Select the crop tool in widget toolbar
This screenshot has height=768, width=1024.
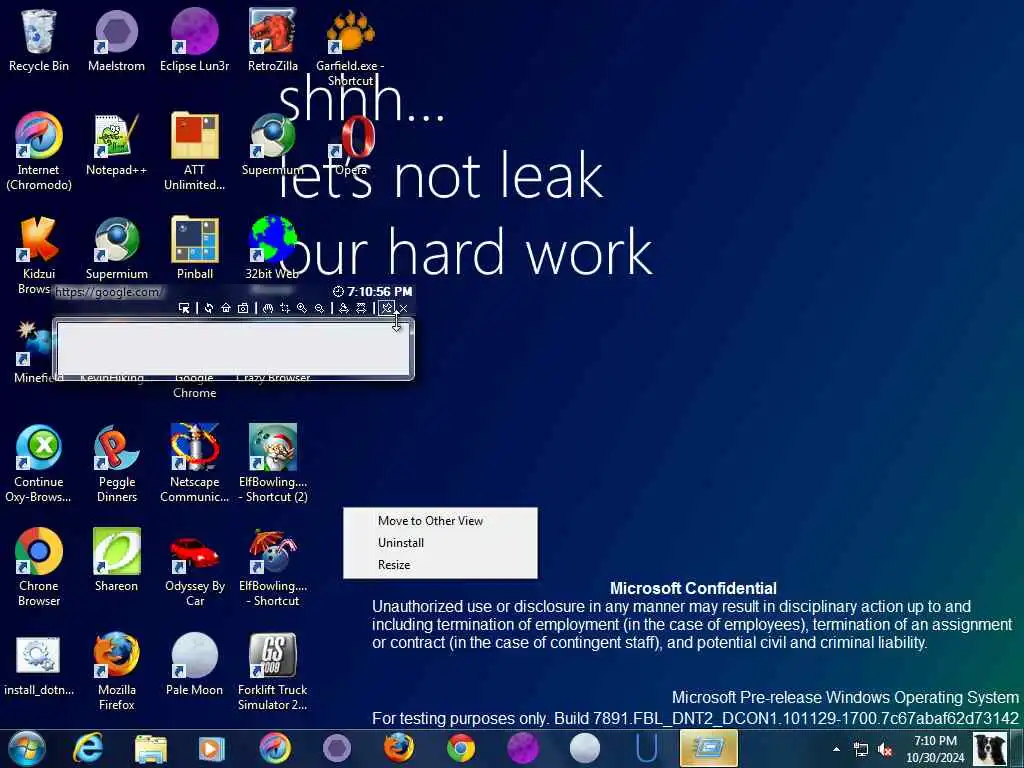pyautogui.click(x=285, y=308)
